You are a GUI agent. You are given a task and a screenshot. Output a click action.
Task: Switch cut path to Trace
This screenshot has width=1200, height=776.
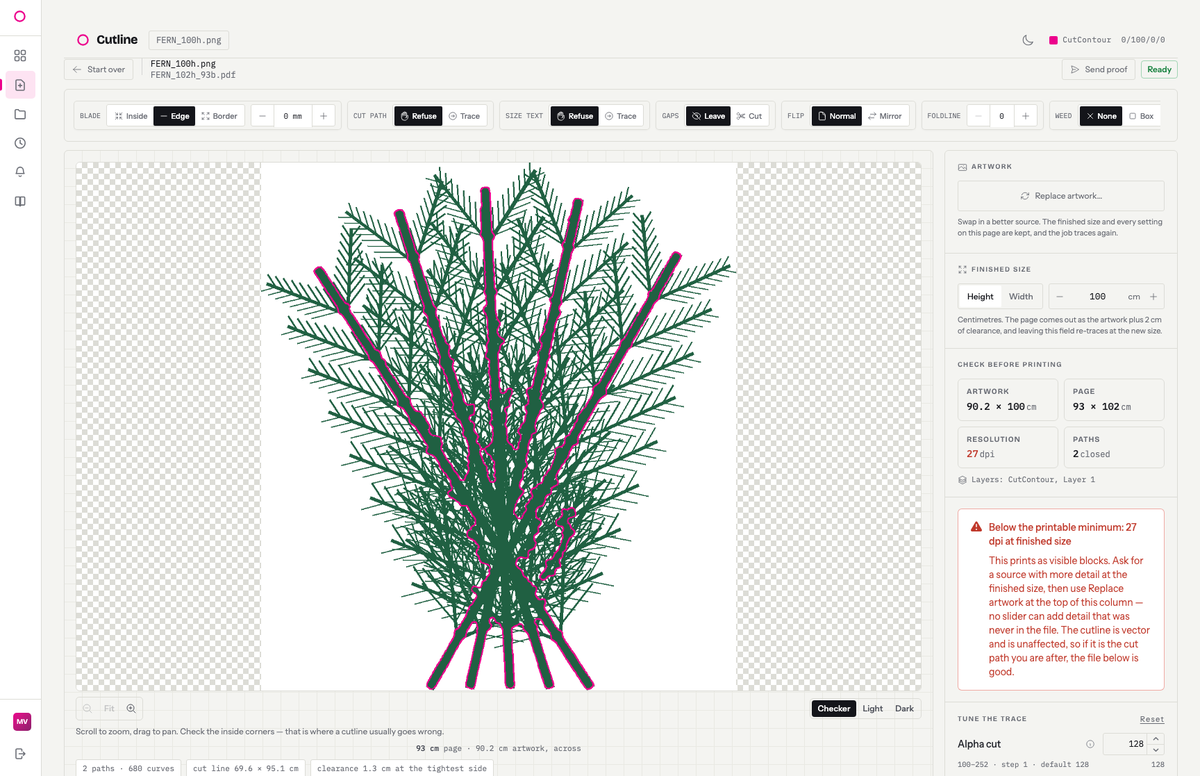463,116
